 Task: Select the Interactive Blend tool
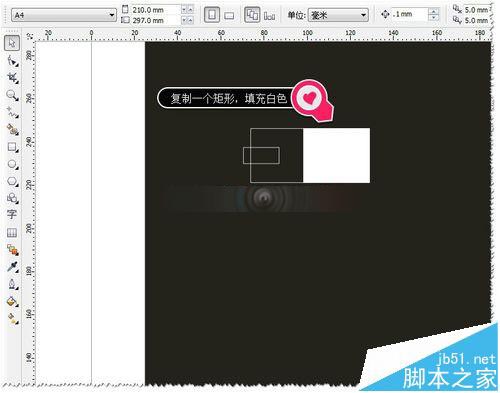(12, 249)
